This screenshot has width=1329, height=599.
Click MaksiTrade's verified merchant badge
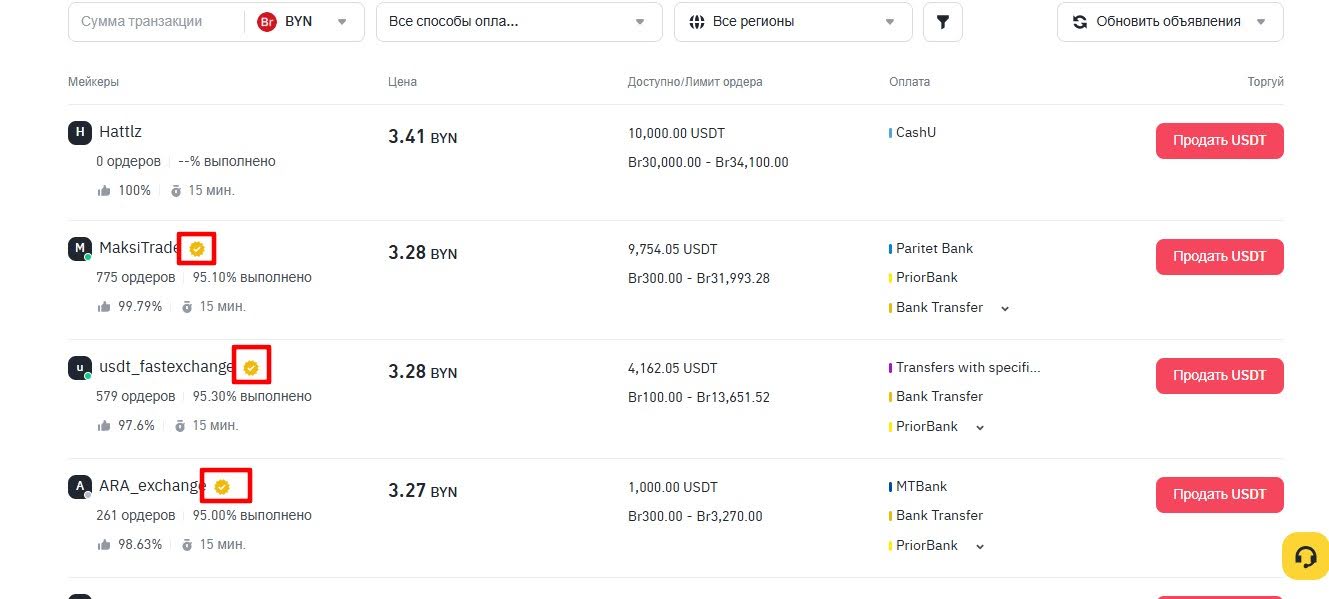197,248
